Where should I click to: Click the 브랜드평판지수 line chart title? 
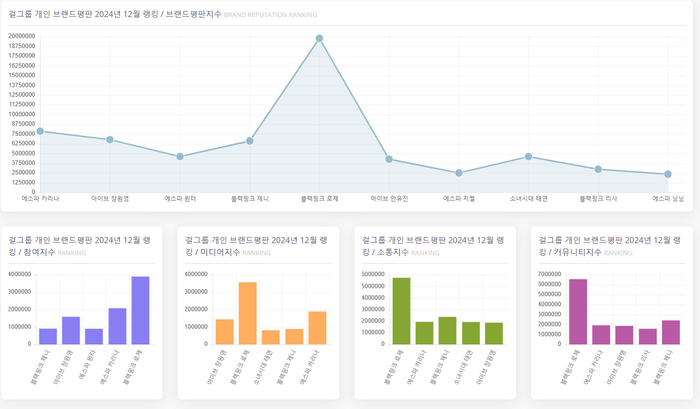[x=115, y=14]
